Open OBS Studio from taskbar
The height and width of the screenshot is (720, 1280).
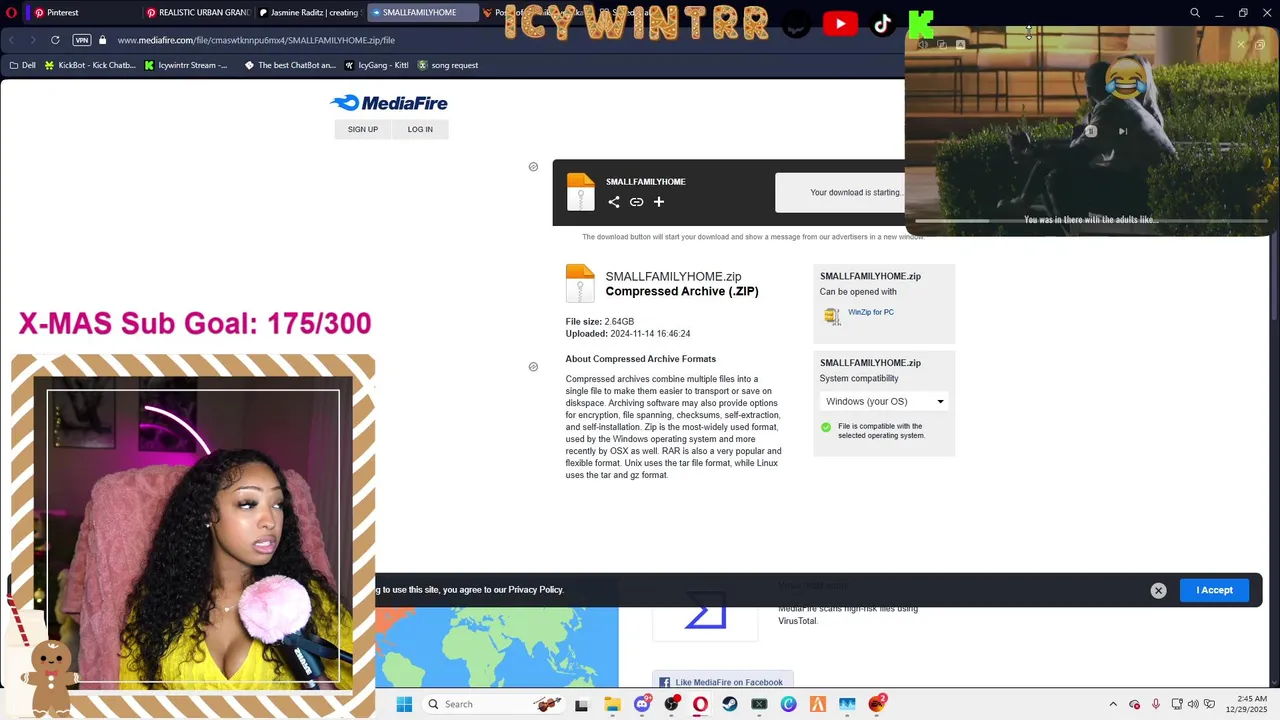(x=671, y=704)
